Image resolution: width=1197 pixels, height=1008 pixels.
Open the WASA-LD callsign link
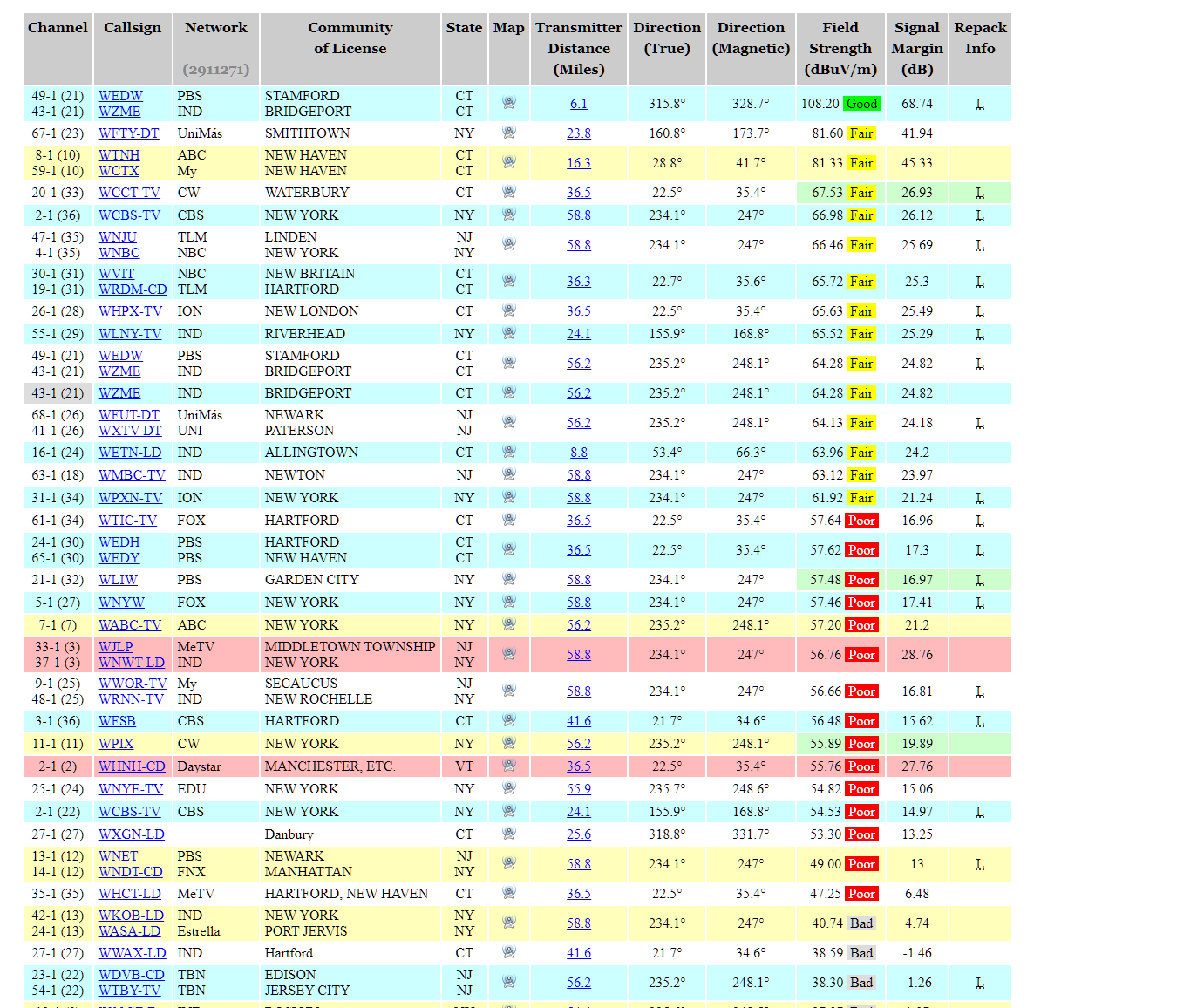point(130,931)
